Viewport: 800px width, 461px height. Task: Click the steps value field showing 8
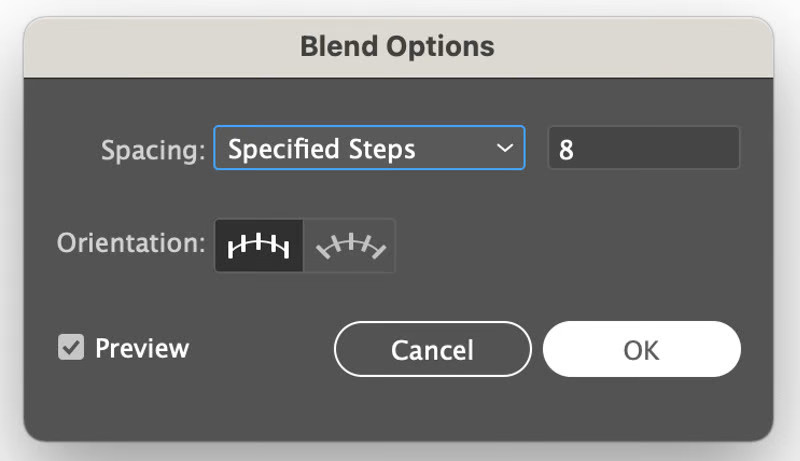tap(643, 148)
